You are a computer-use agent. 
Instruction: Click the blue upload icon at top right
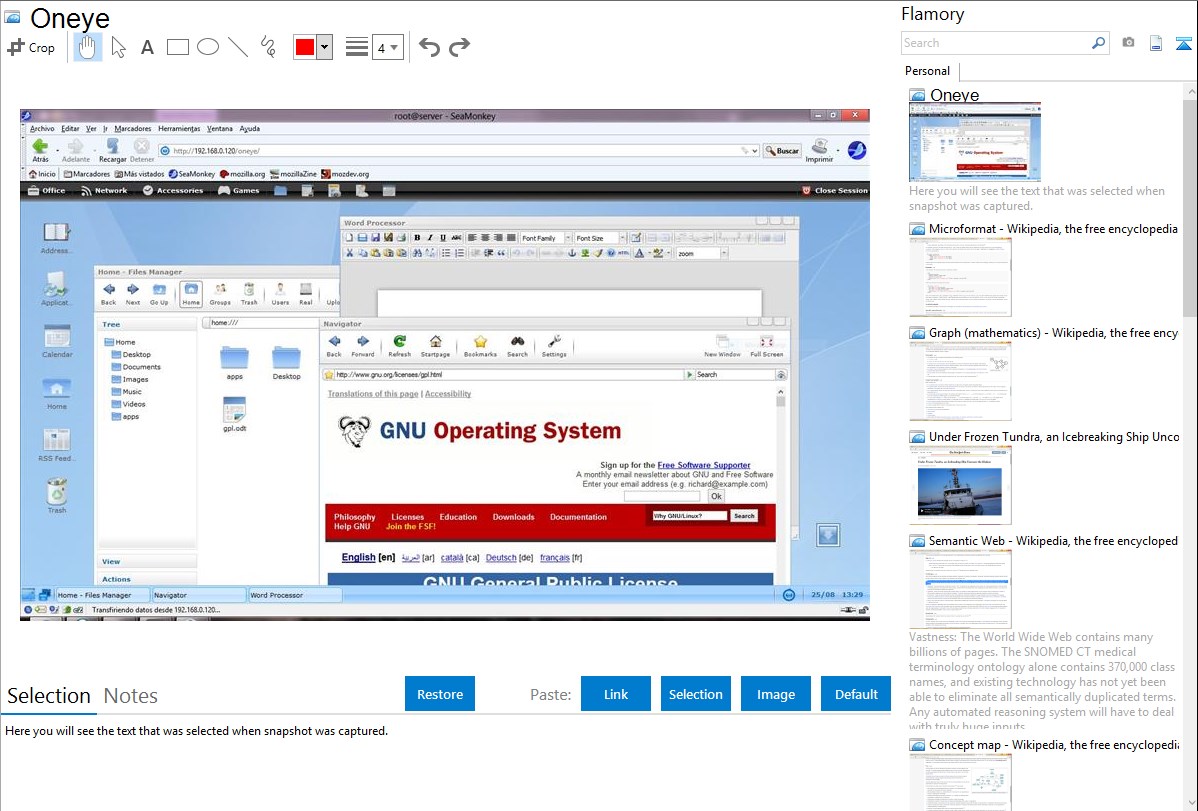click(x=1183, y=43)
